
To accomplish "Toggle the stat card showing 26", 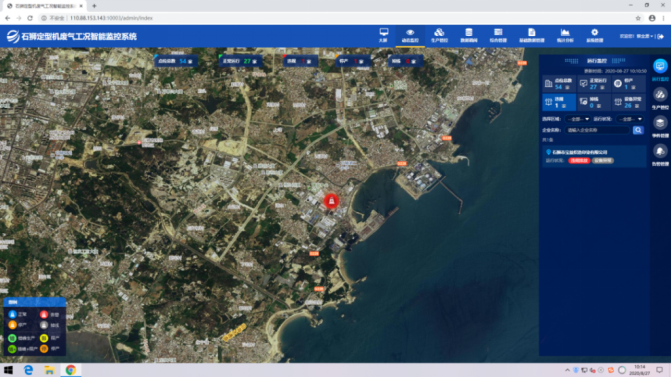I will point(628,102).
